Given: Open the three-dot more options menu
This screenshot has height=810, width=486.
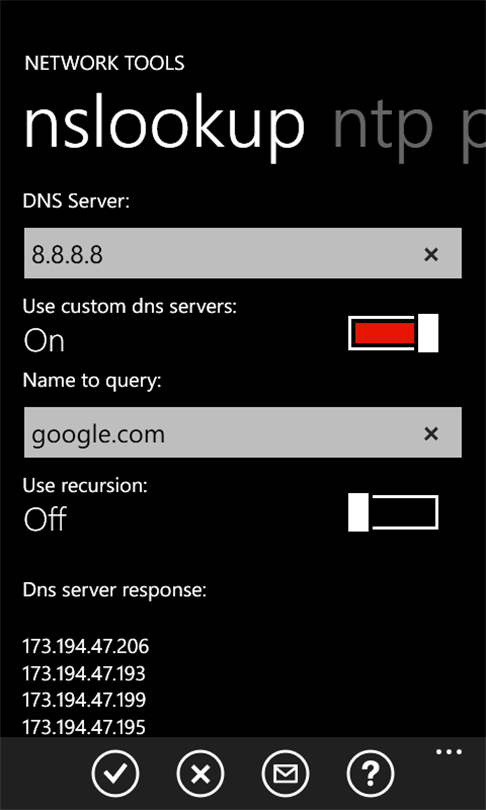Looking at the screenshot, I should tap(449, 752).
